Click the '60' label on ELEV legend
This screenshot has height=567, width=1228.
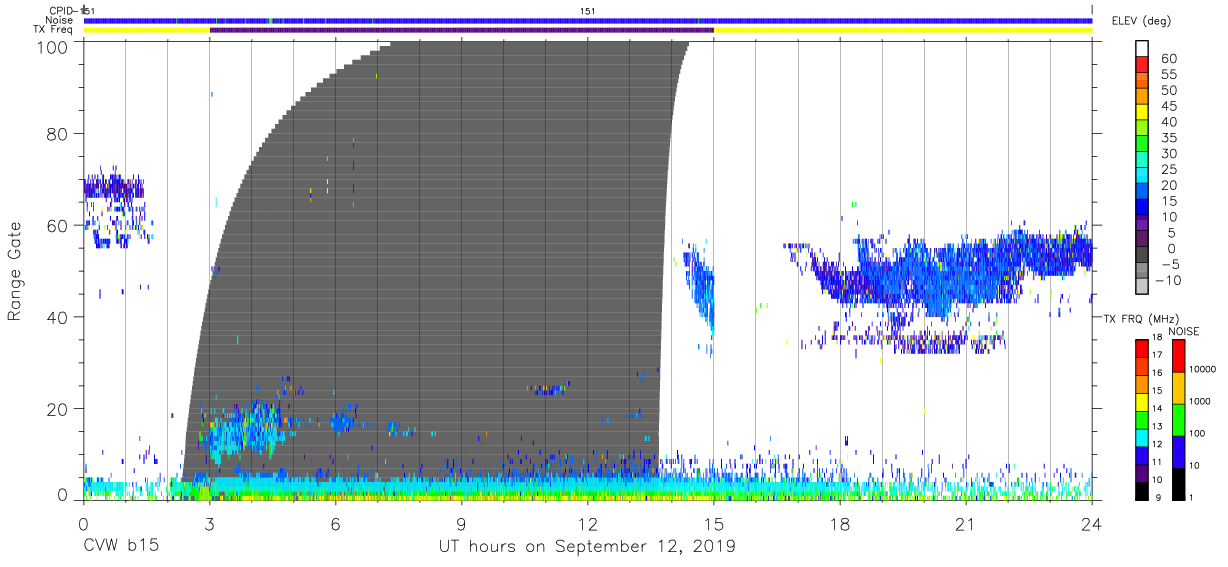tap(1168, 58)
